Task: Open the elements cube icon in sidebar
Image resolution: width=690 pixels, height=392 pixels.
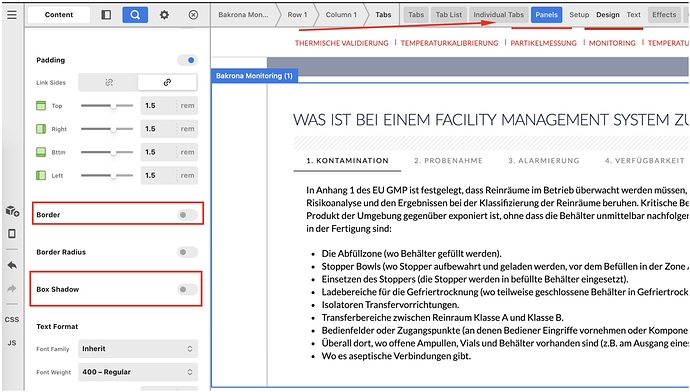Action: click(12, 211)
